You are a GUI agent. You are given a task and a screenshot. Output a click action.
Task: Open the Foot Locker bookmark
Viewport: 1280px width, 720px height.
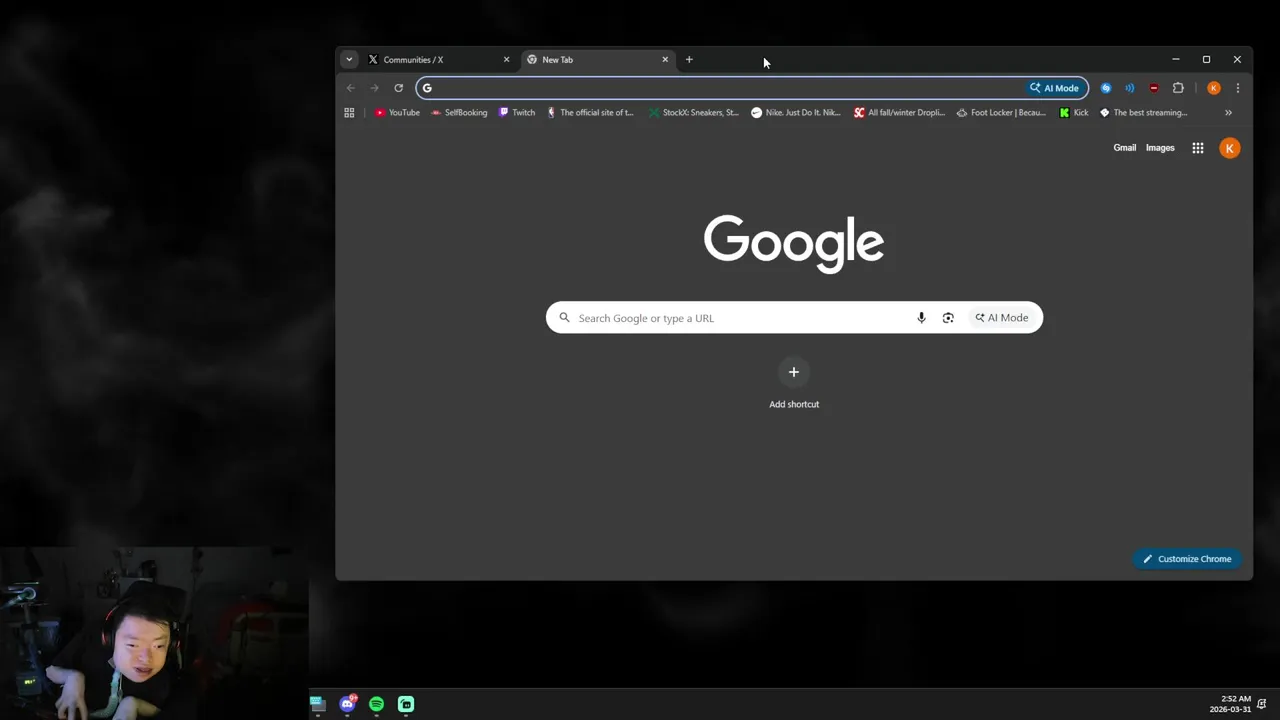click(1001, 113)
